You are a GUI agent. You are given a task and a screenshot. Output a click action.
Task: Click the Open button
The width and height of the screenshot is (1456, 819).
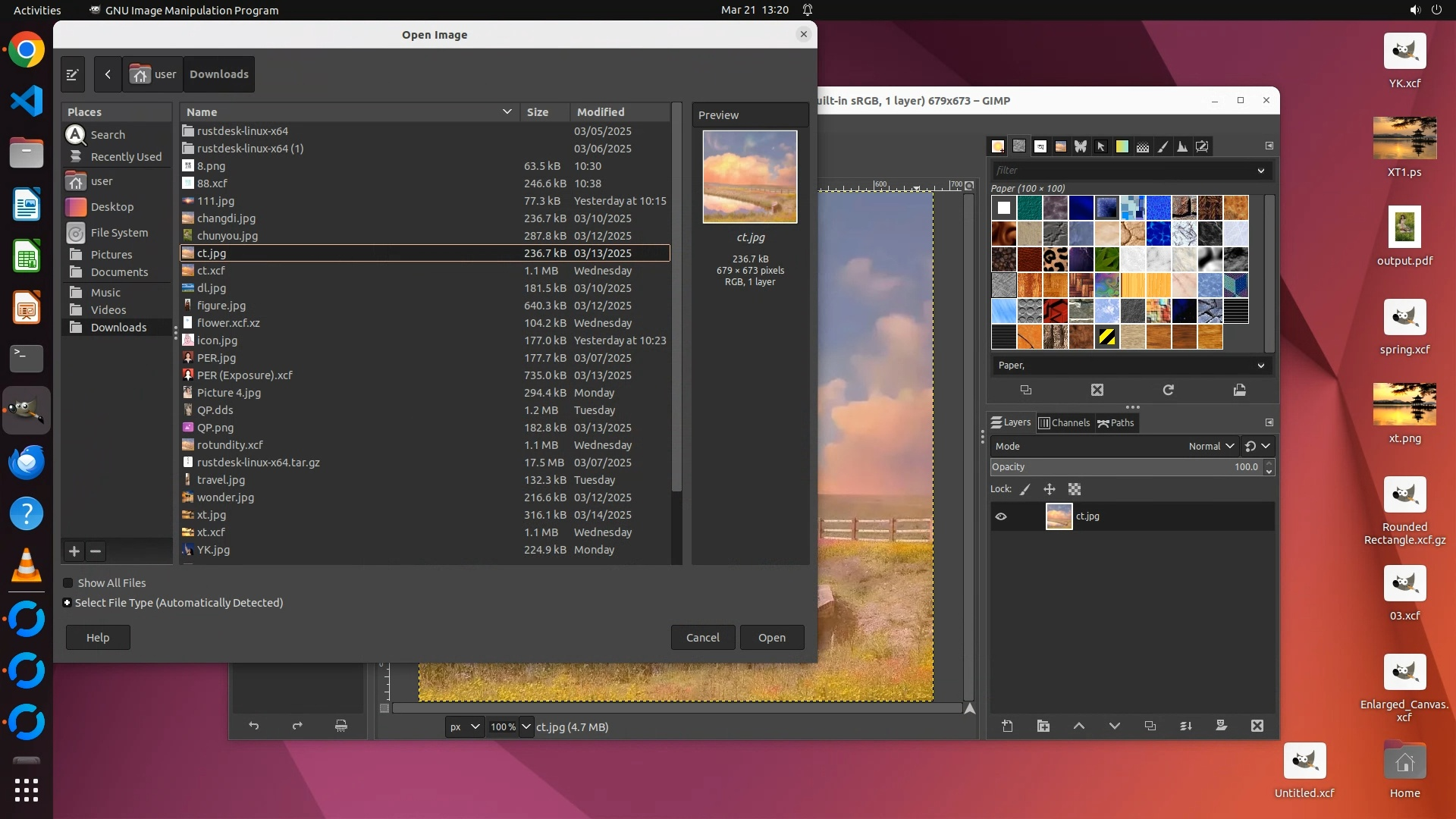tap(771, 637)
